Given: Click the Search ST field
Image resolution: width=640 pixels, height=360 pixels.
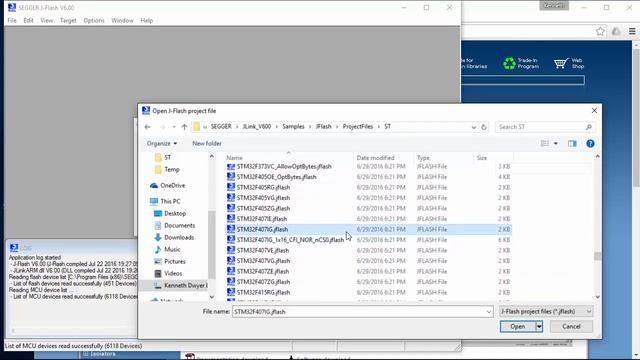Looking at the screenshot, I should tap(544, 127).
